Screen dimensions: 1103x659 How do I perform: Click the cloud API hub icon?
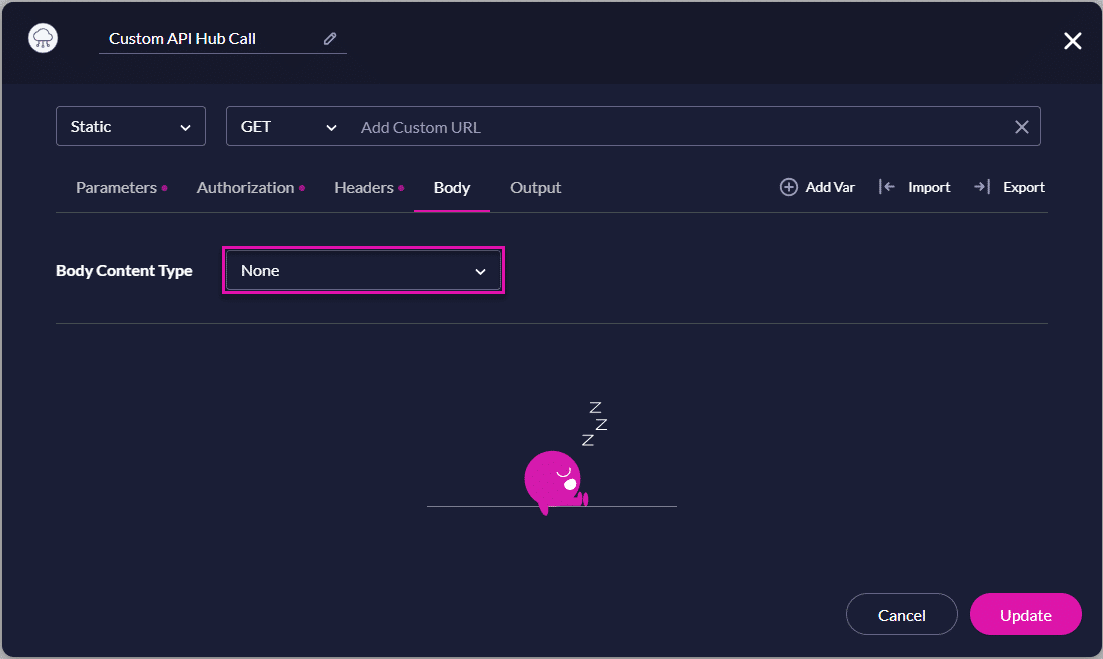(44, 39)
